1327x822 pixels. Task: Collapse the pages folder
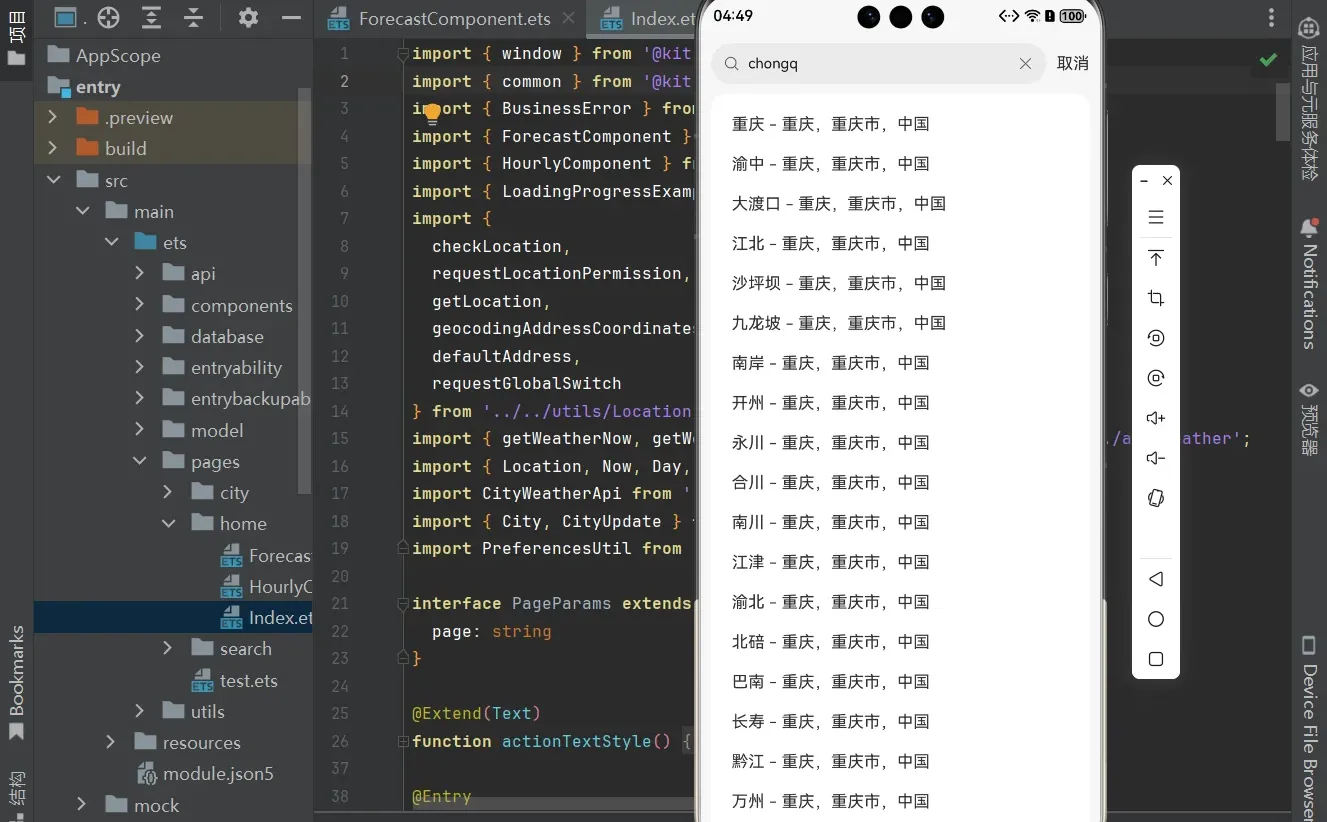[x=140, y=461]
